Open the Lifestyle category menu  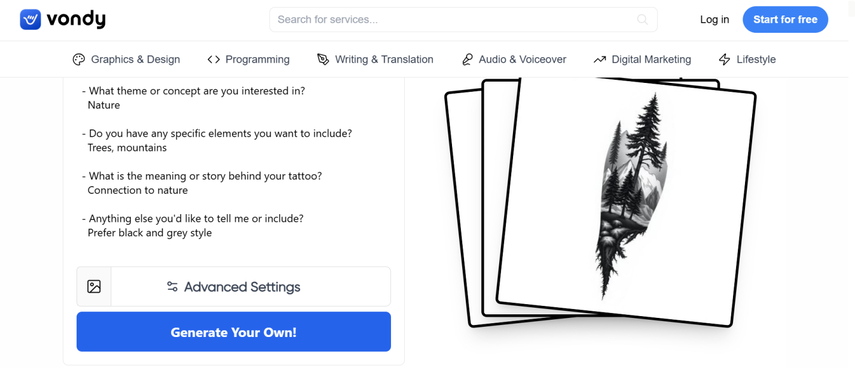click(x=747, y=59)
